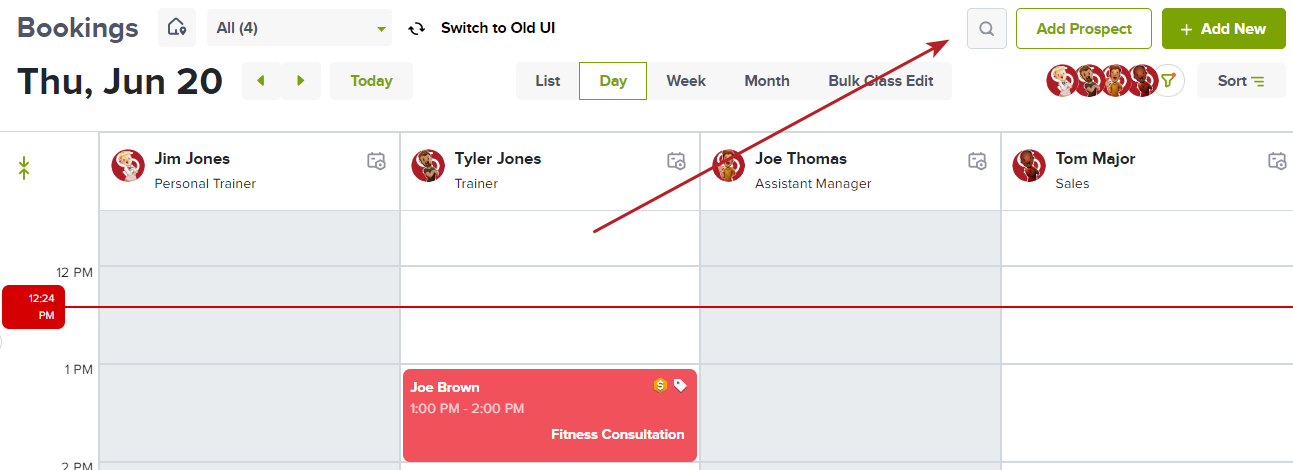Screen dimensions: 1293x470
Task: Click the Add Prospect button
Action: (1084, 29)
